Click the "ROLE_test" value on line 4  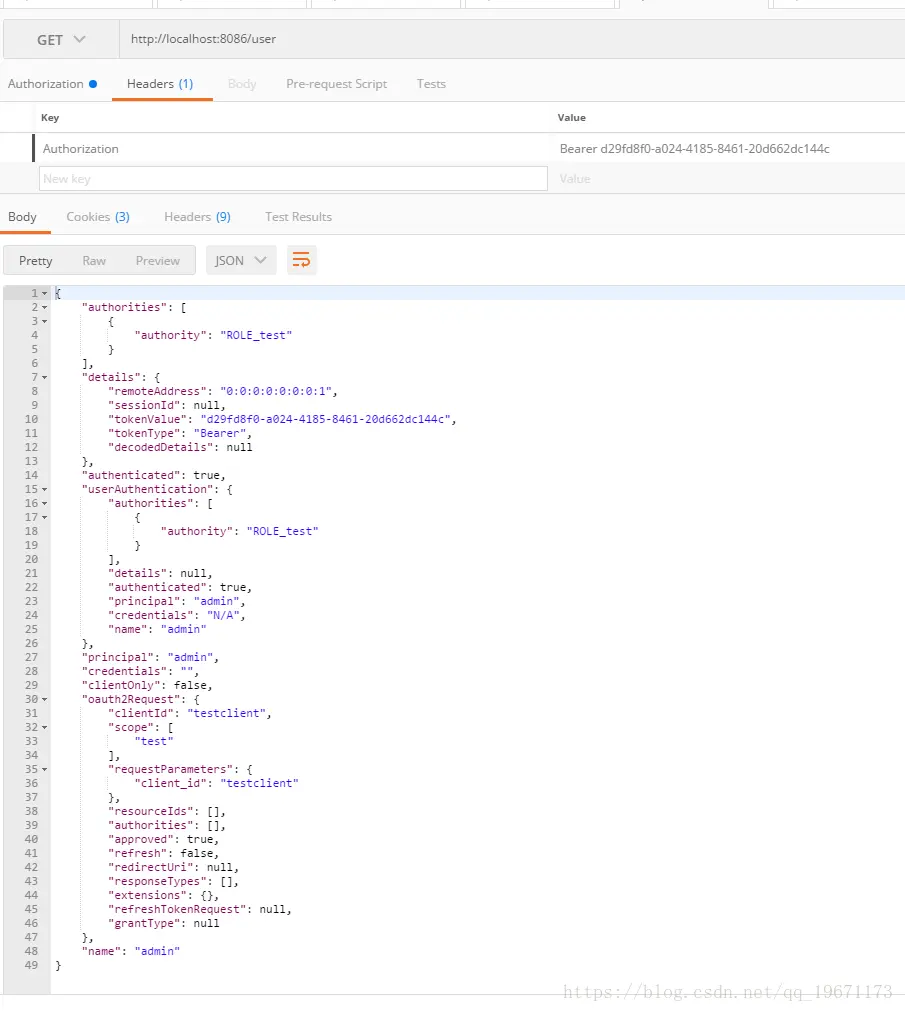pyautogui.click(x=256, y=335)
